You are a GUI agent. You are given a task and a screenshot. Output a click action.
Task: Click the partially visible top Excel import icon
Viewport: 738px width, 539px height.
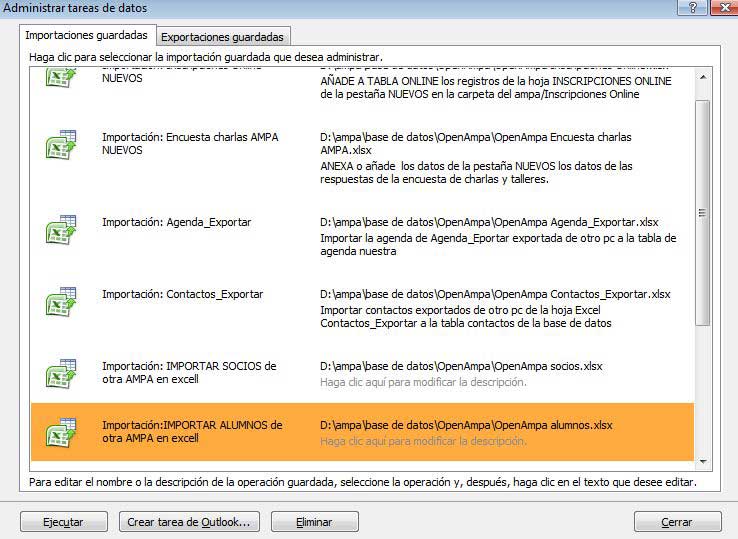click(x=61, y=78)
